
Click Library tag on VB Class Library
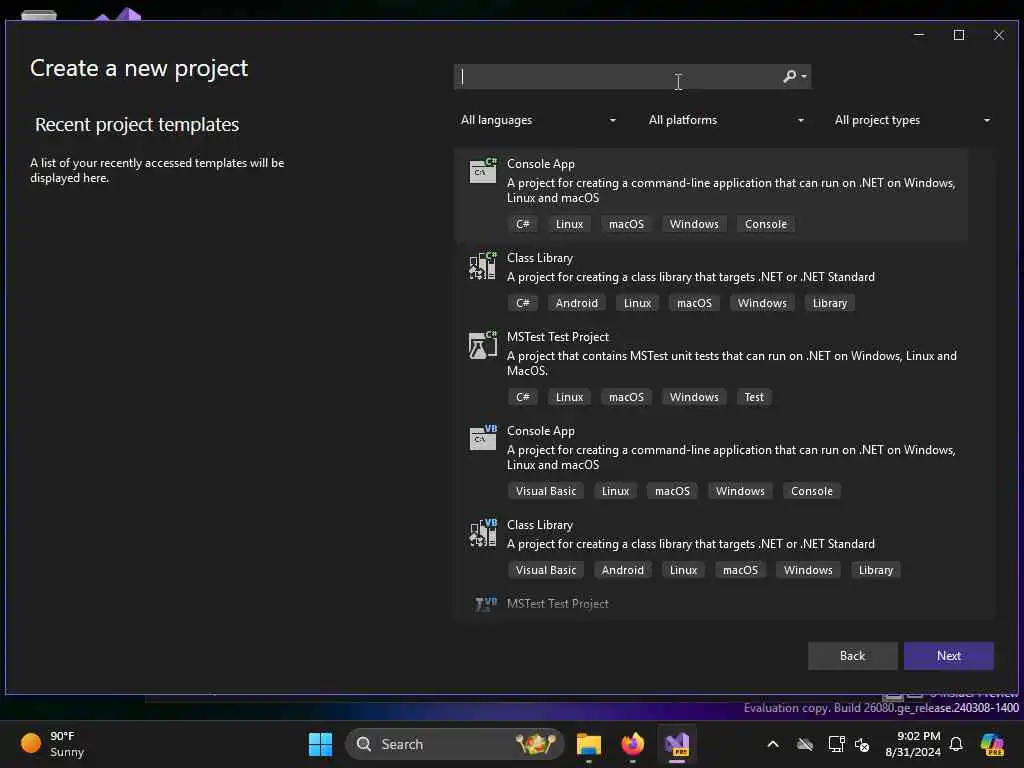pyautogui.click(x=876, y=570)
